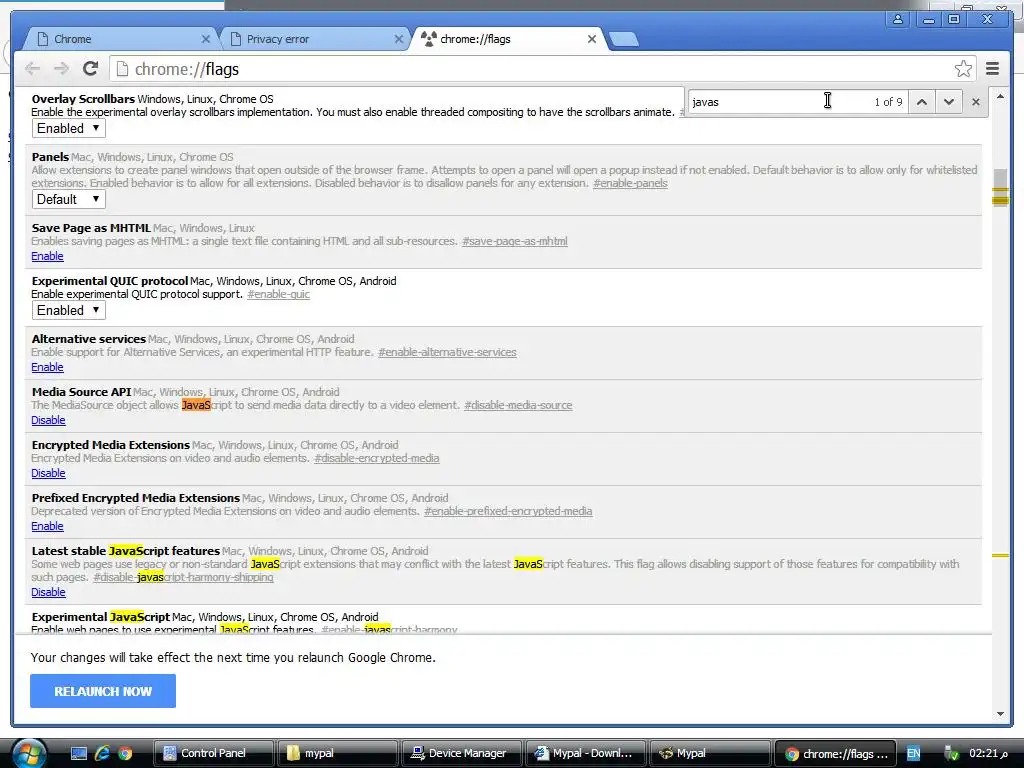
Task: Click the taskbar clock showing 02:21
Action: [989, 753]
